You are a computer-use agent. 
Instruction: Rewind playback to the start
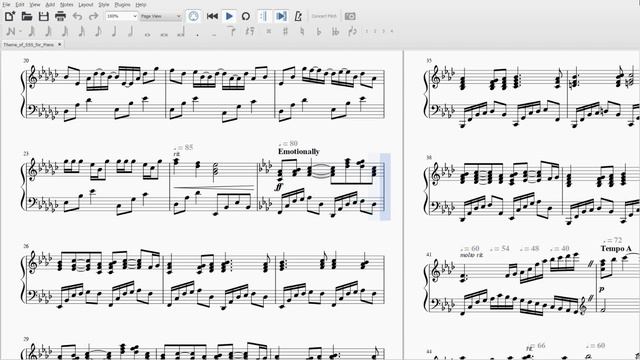pyautogui.click(x=212, y=16)
